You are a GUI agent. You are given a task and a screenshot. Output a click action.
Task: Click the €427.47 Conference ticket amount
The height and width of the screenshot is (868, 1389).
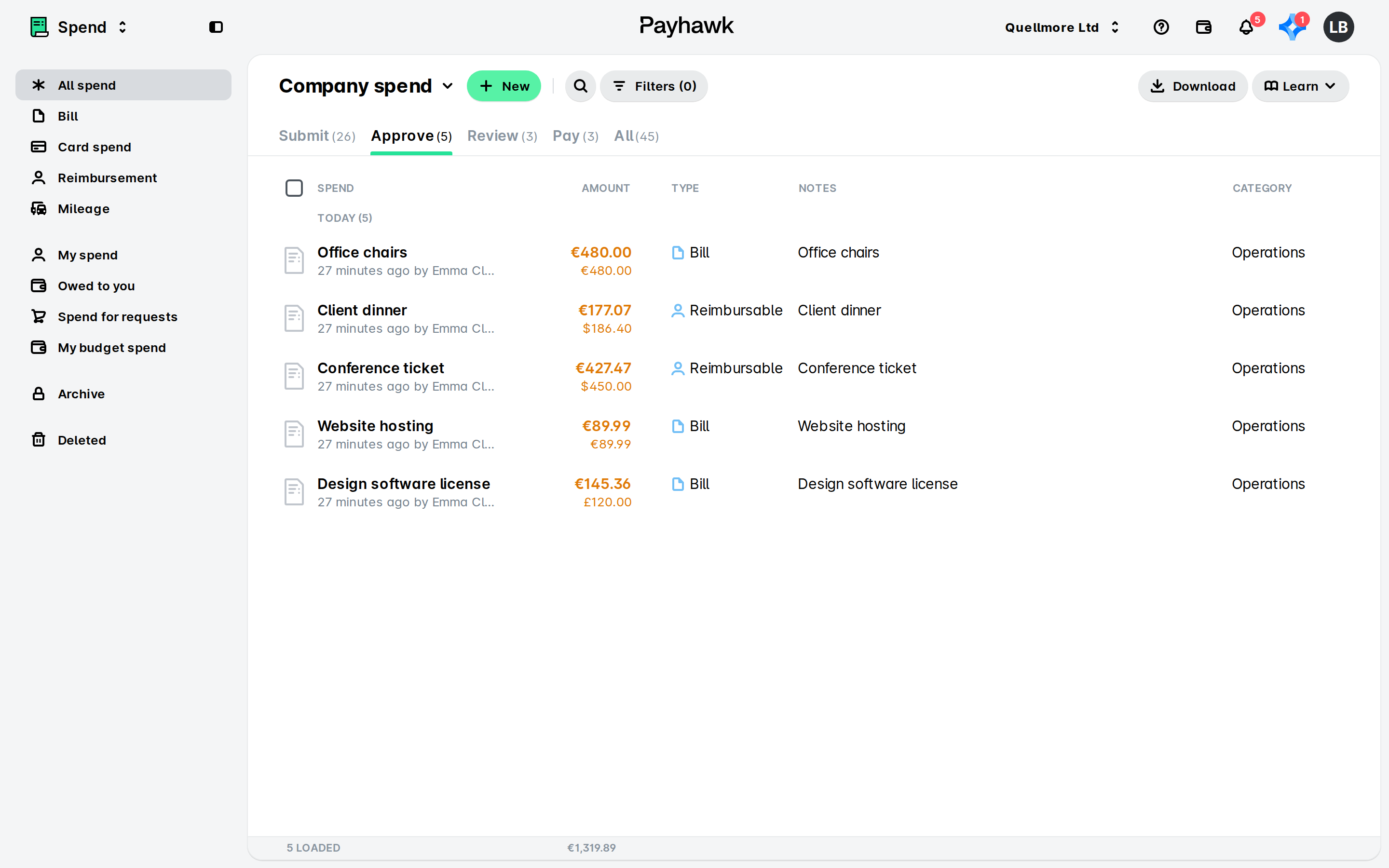[603, 368]
